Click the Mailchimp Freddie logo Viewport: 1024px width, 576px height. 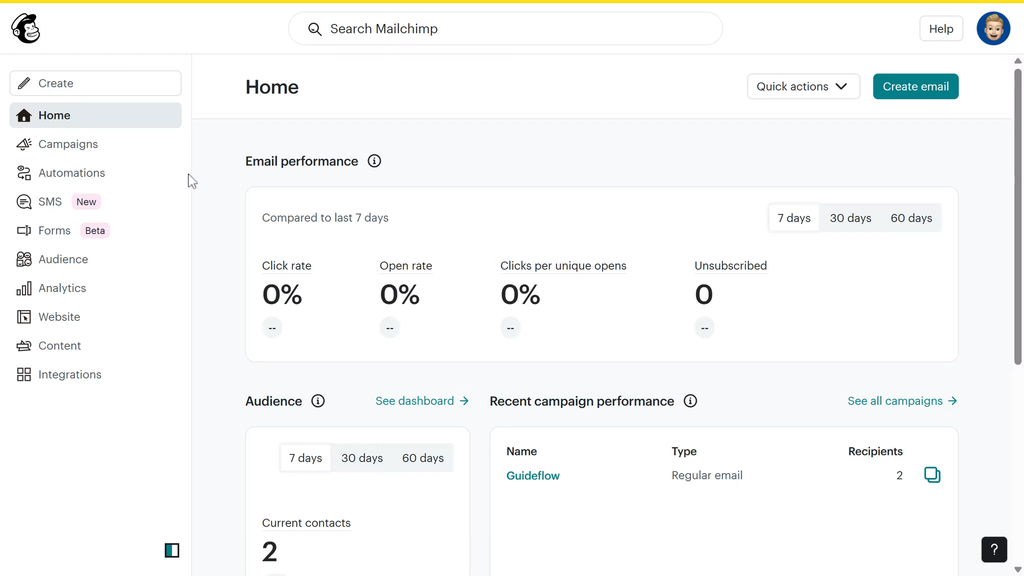[25, 29]
